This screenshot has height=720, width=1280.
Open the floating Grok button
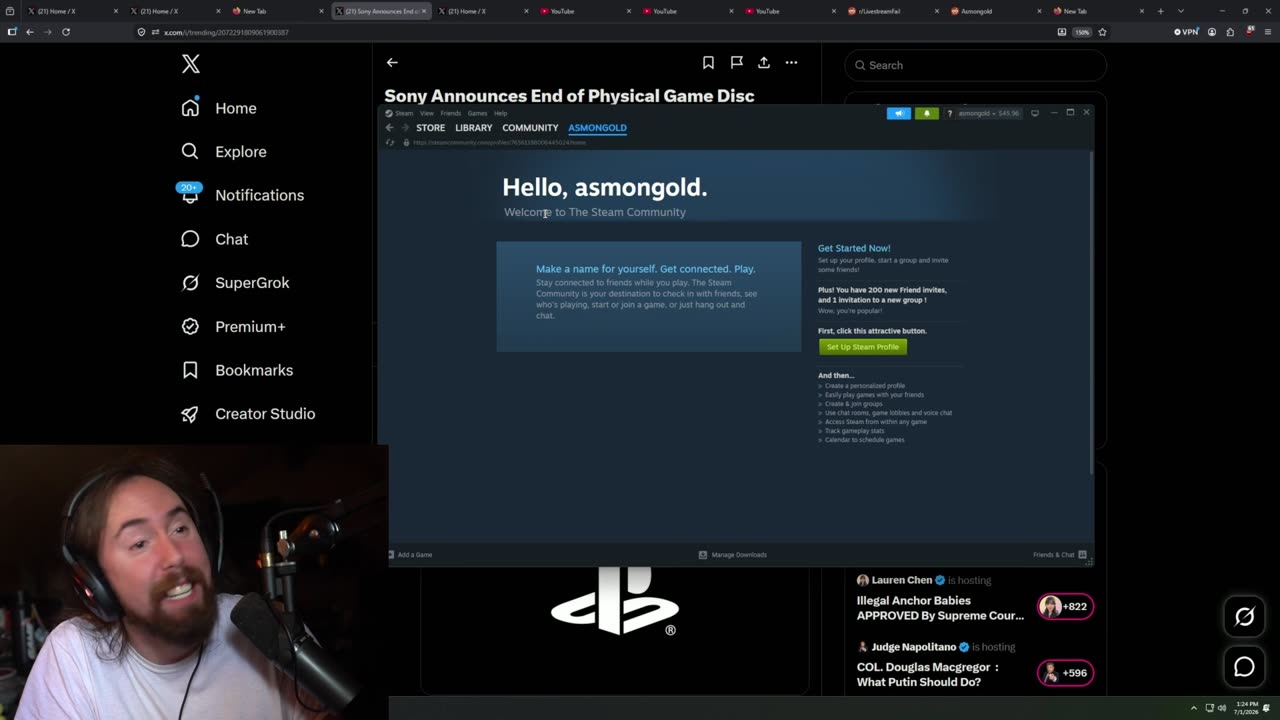coord(1244,617)
